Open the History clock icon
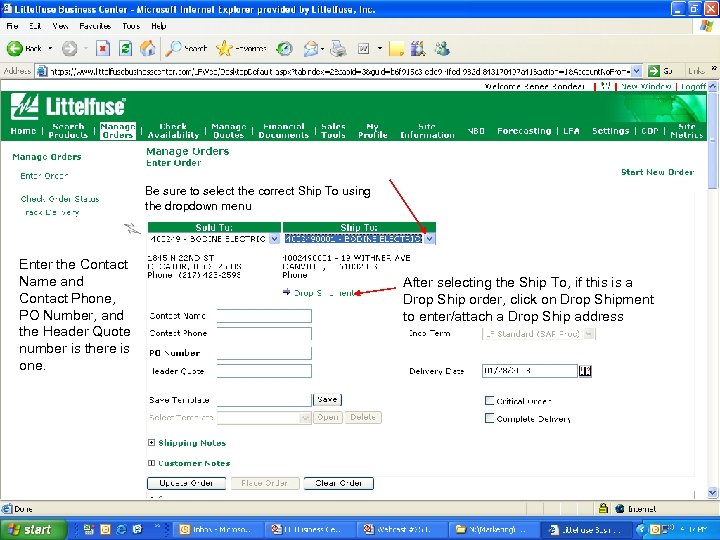This screenshot has height=540, width=720. click(284, 48)
